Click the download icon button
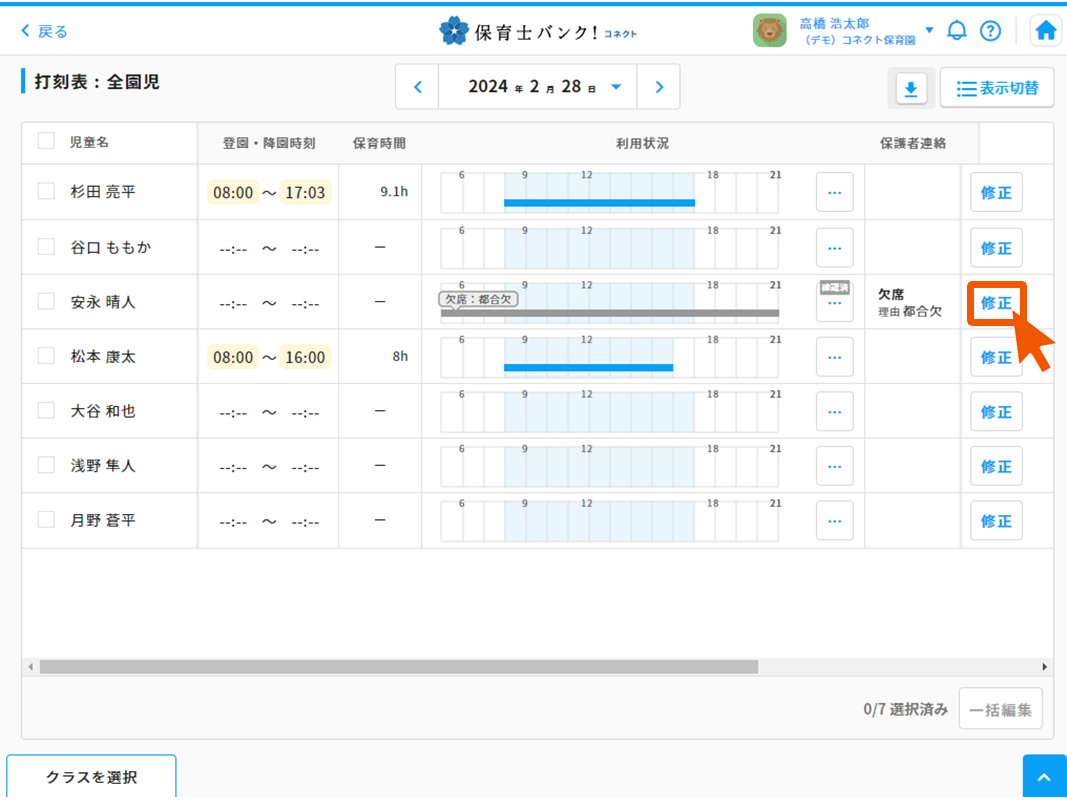 click(910, 89)
